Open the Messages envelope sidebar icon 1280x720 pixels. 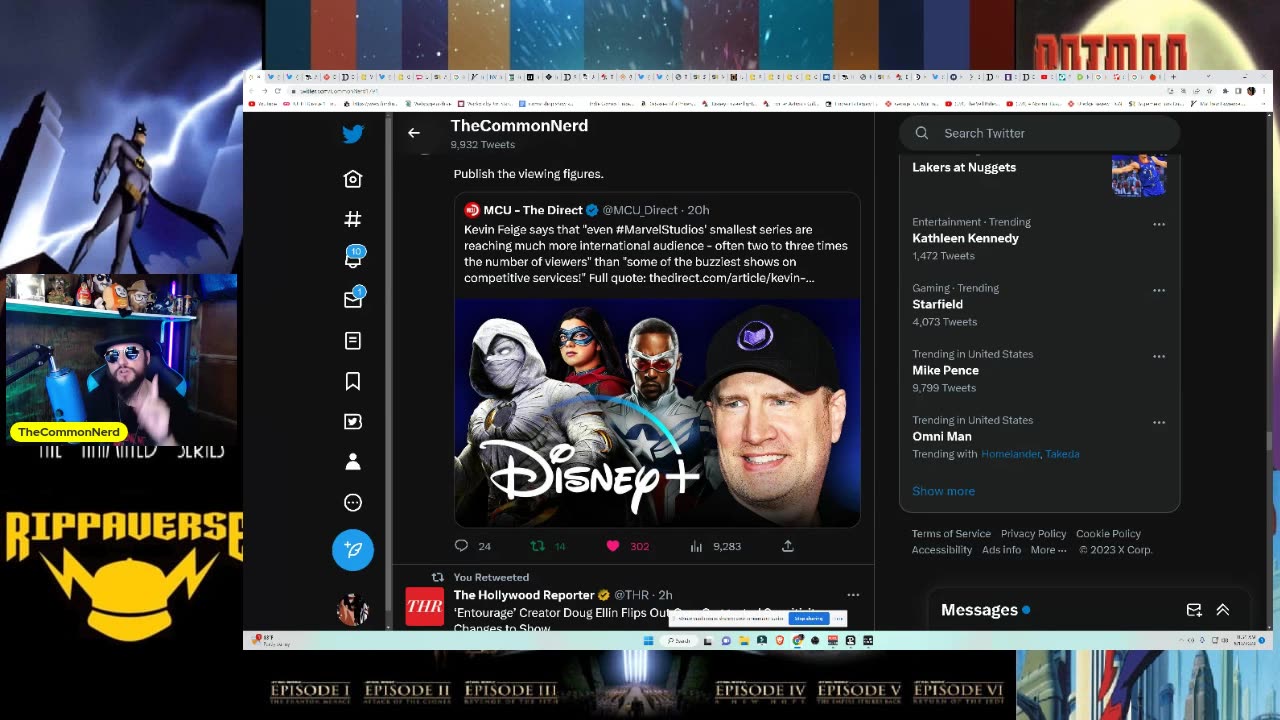(353, 299)
